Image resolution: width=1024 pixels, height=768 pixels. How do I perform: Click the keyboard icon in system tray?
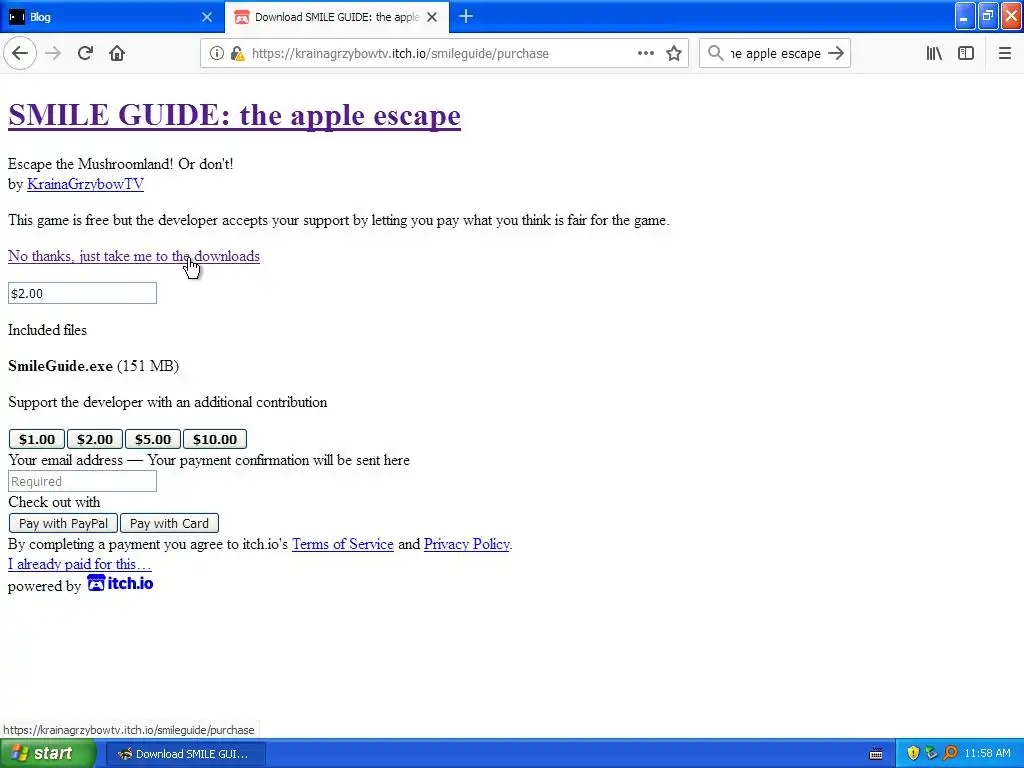(x=876, y=754)
